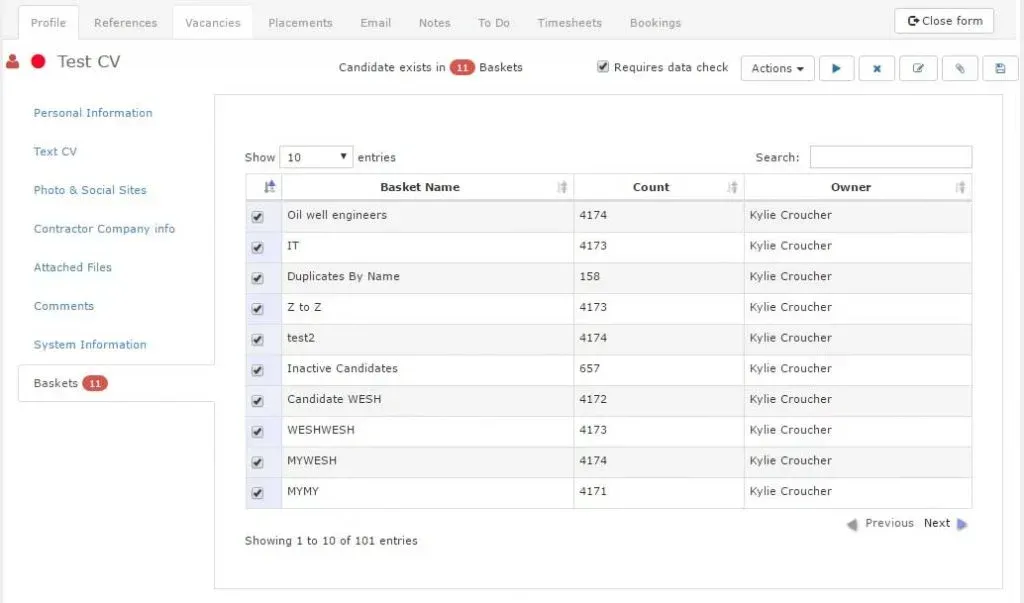Open Contractor Company info section
1024x603 pixels.
point(104,229)
